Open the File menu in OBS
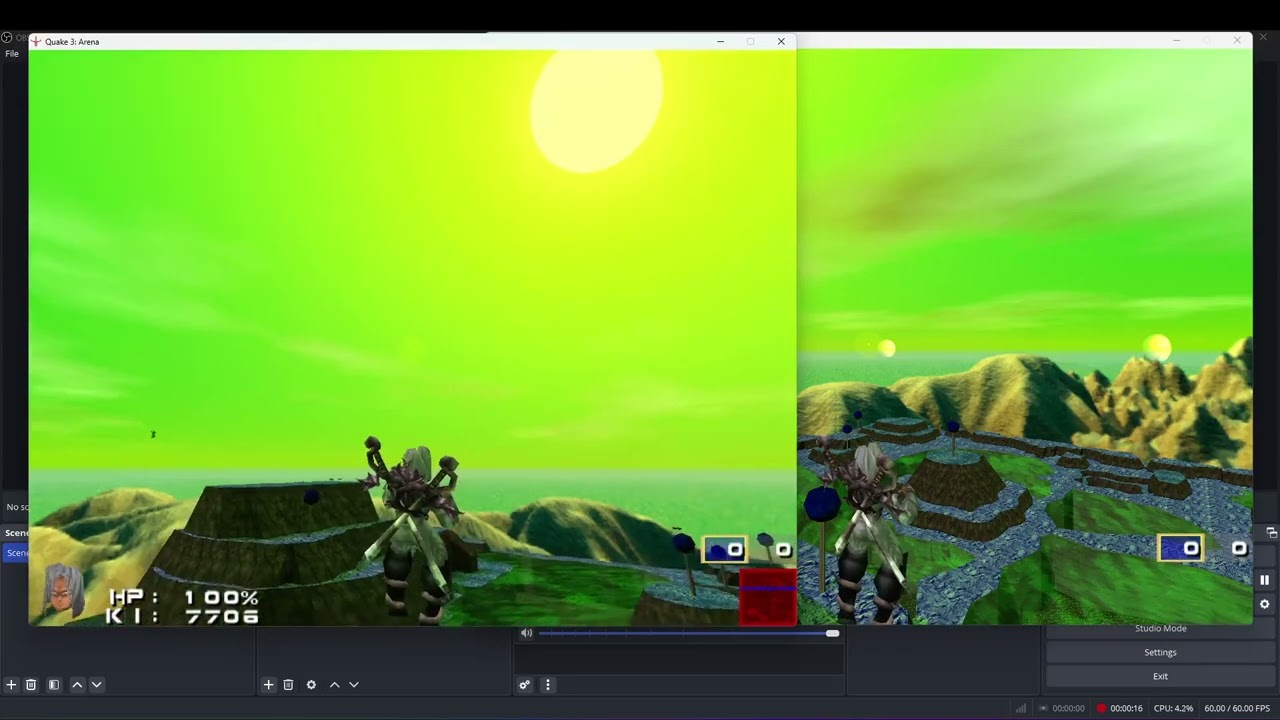1280x720 pixels. click(x=12, y=54)
